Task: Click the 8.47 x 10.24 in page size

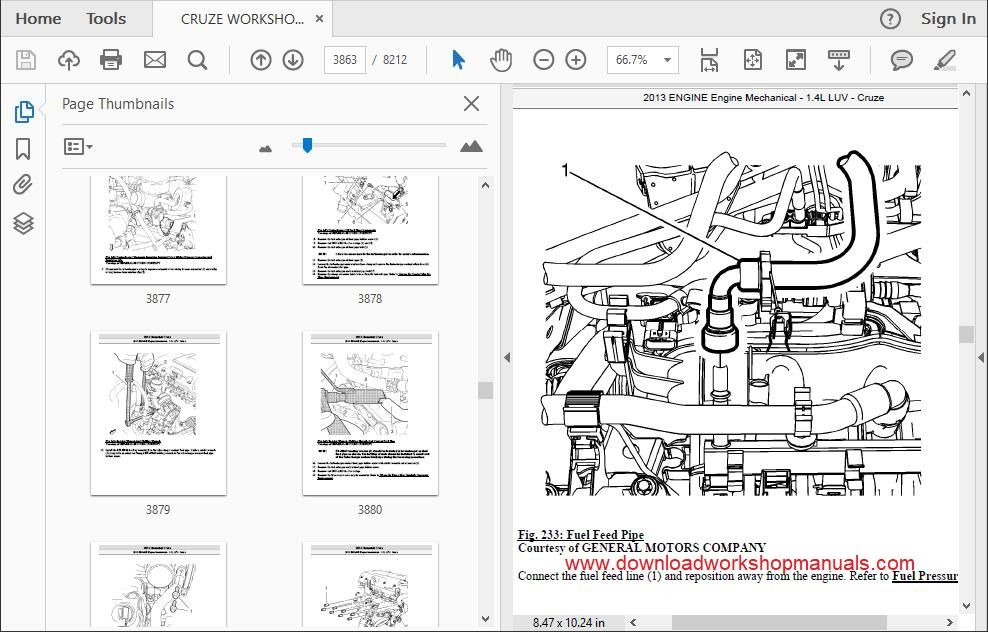Action: point(568,623)
